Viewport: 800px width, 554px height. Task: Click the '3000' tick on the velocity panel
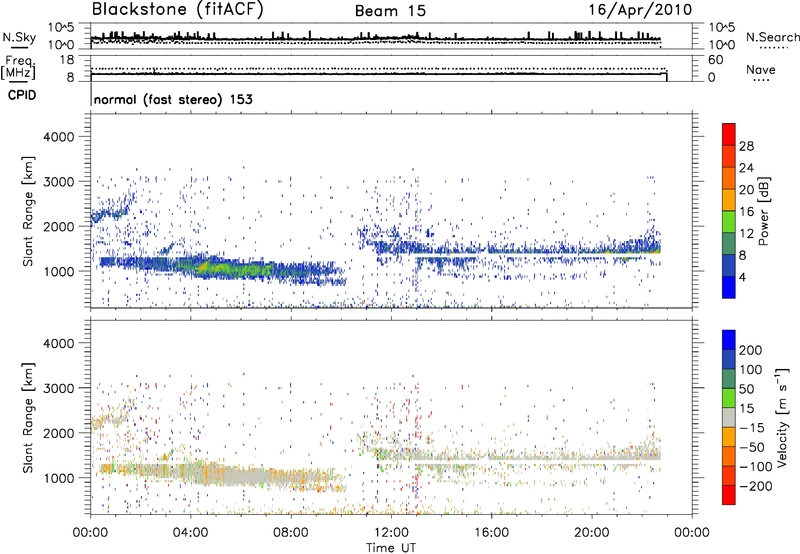tap(58, 388)
